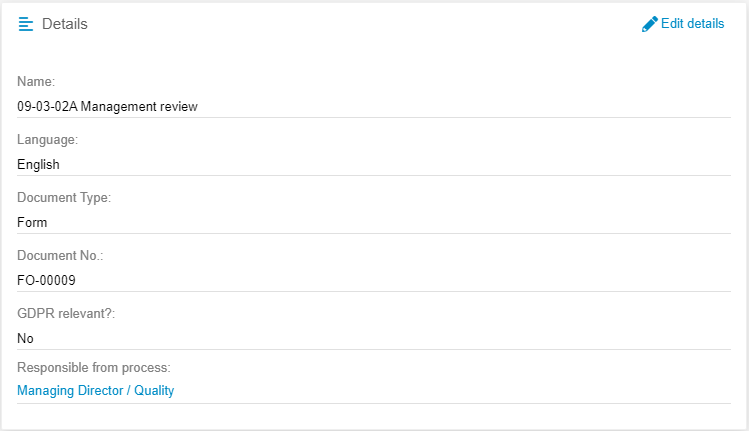Click the document number FO-00009

pyautogui.click(x=46, y=280)
